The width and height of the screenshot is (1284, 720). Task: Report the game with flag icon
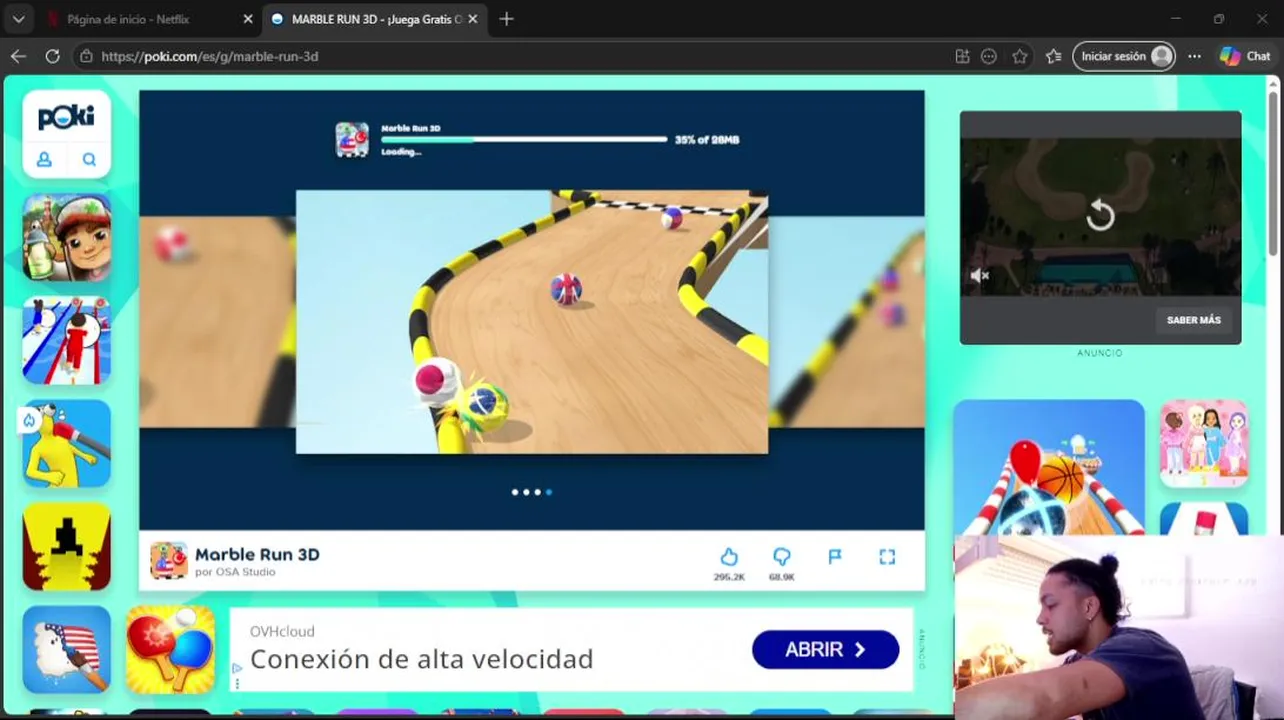click(835, 557)
